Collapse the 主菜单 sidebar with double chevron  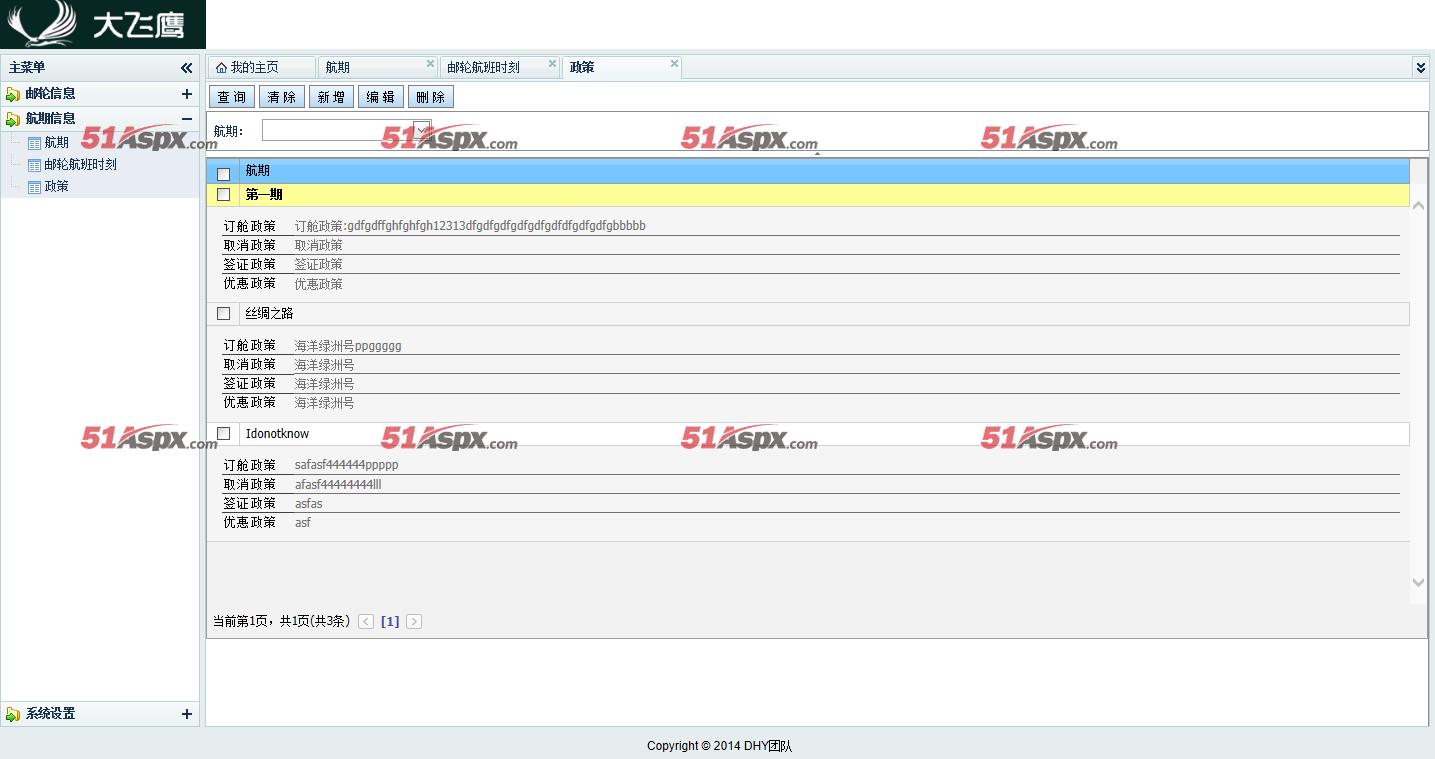[x=186, y=68]
